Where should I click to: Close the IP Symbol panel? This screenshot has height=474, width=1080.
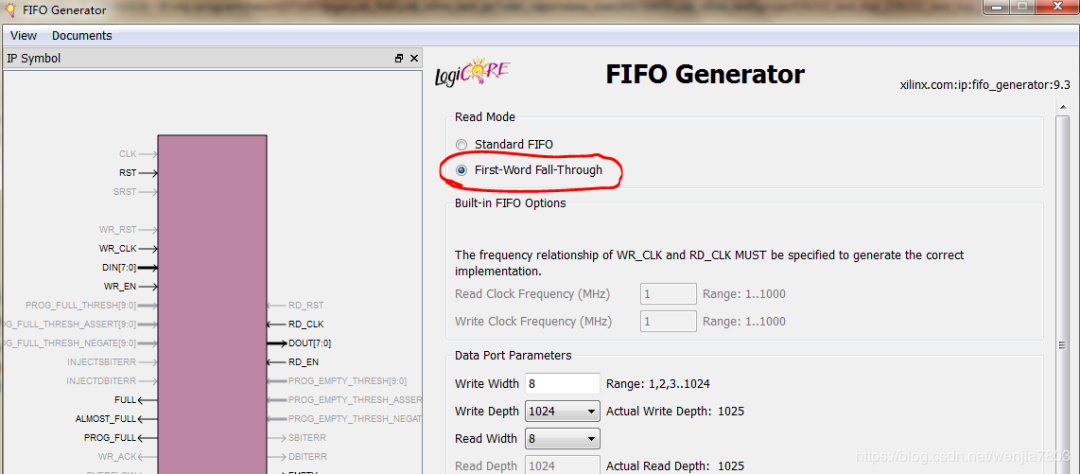413,59
